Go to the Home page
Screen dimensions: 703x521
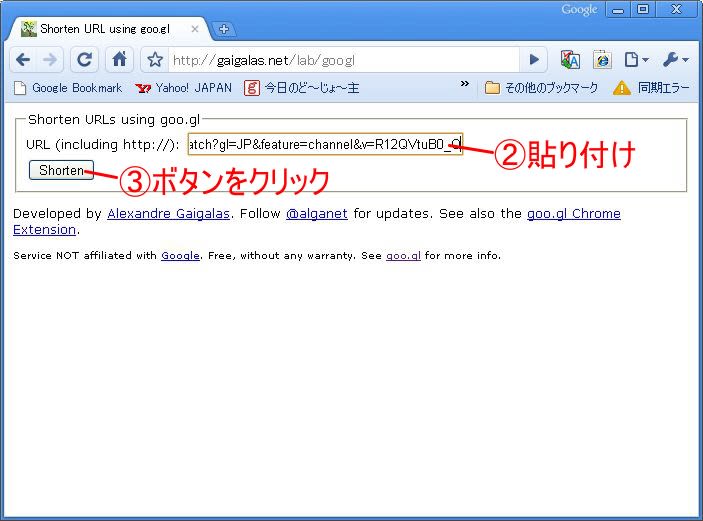[119, 60]
